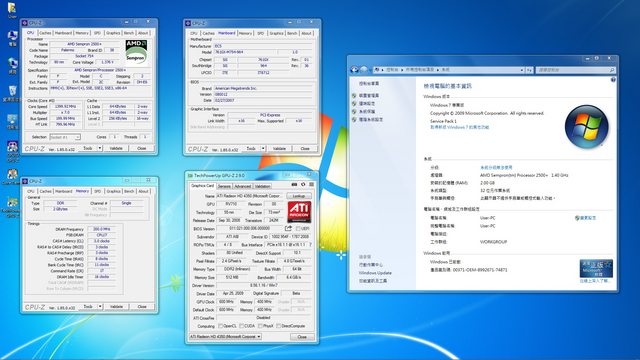640x360 pixels.
Task: Open Tools dropdown arrow in CPU-Z CPU window
Action: pyautogui.click(x=100, y=148)
